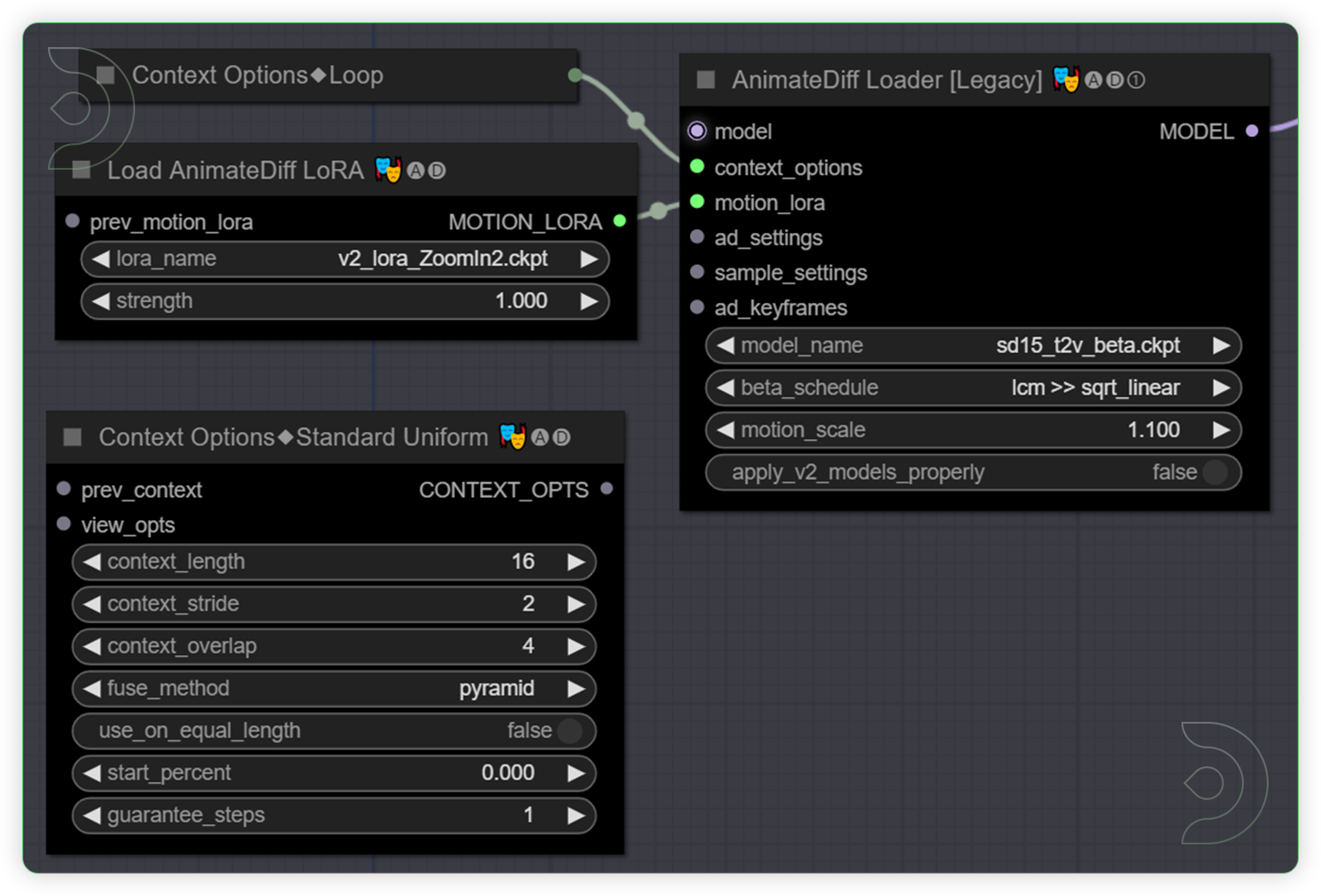Increase motion_scale with right arrow
Viewport: 1321px width, 896px height.
pos(1221,430)
